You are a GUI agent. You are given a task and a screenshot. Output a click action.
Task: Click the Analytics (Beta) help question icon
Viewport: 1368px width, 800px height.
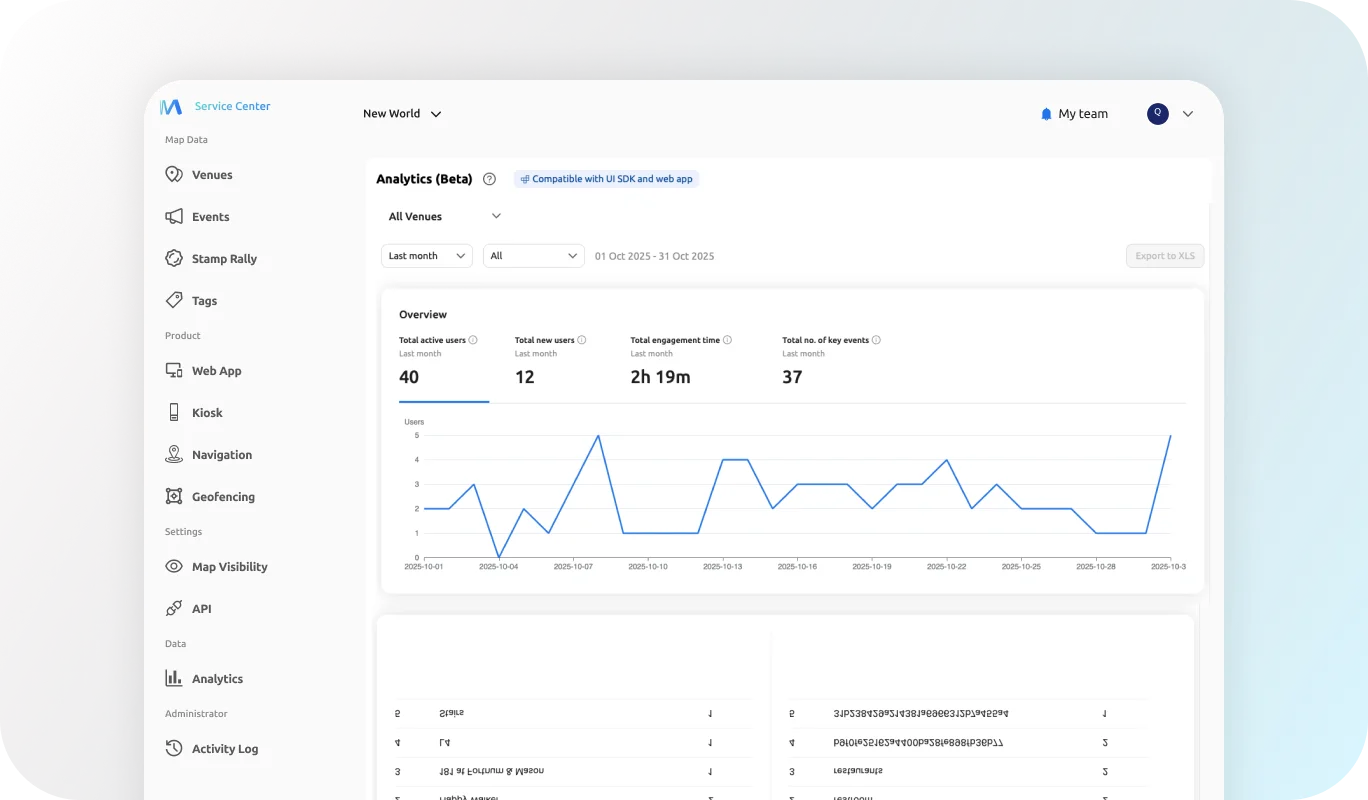[x=489, y=179]
